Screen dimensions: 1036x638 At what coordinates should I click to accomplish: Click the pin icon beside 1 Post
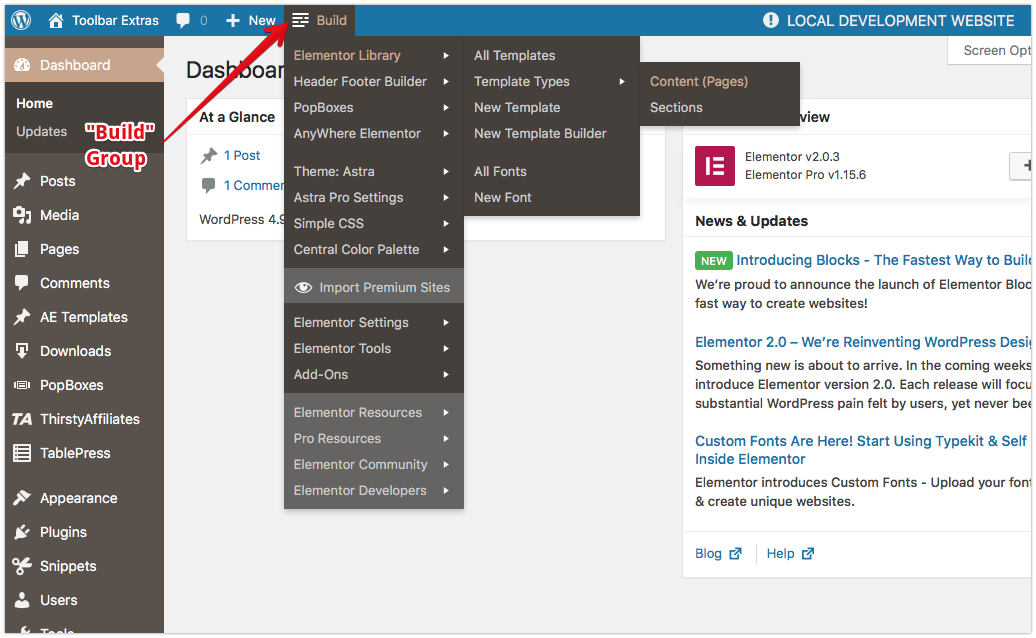pyautogui.click(x=209, y=155)
